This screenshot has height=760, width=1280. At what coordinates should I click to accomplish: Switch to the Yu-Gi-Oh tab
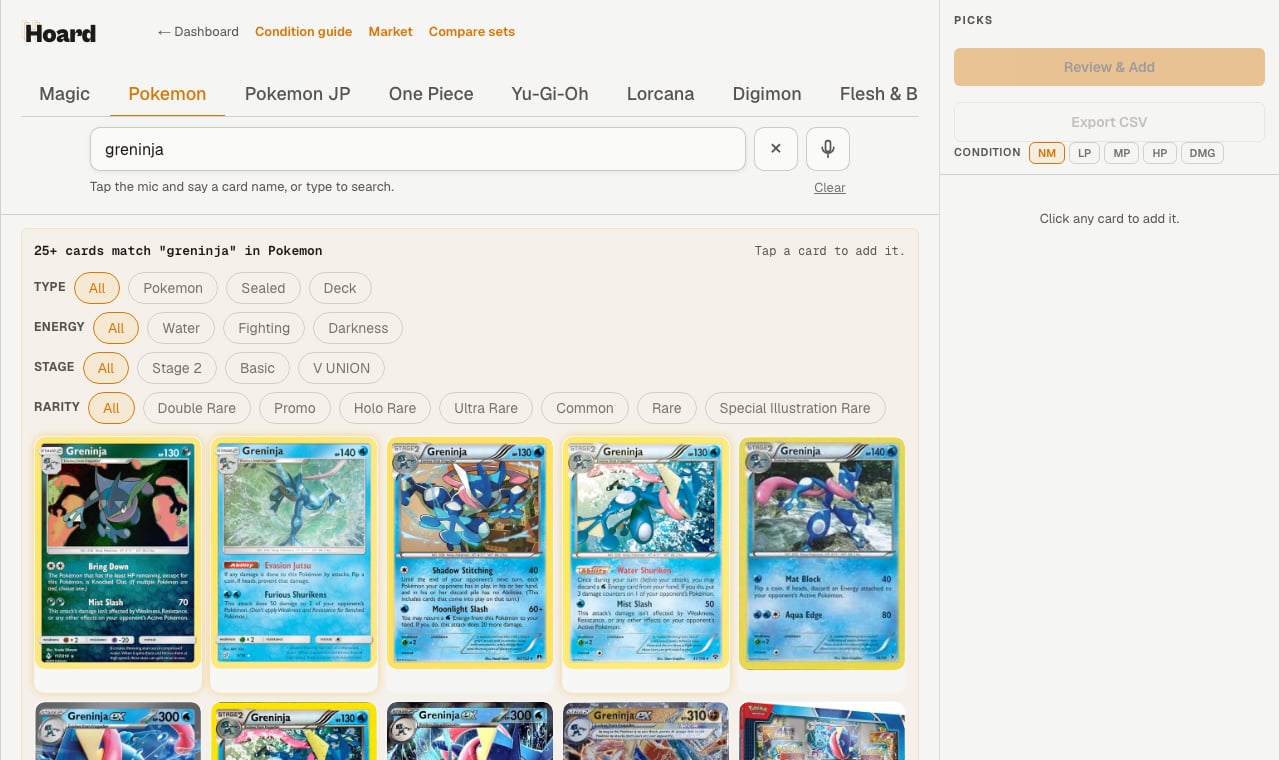550,94
